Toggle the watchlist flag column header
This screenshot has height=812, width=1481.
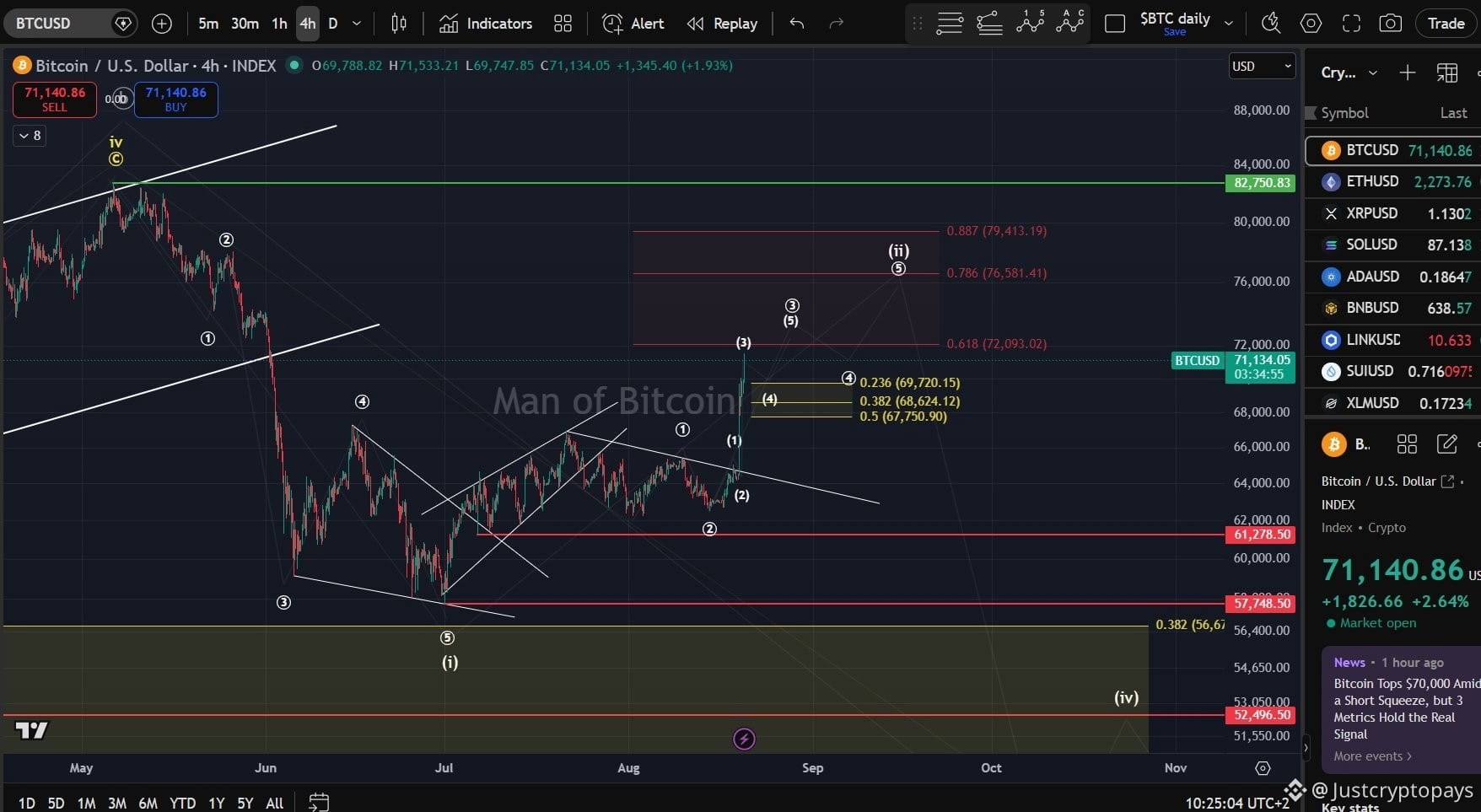[x=1311, y=113]
